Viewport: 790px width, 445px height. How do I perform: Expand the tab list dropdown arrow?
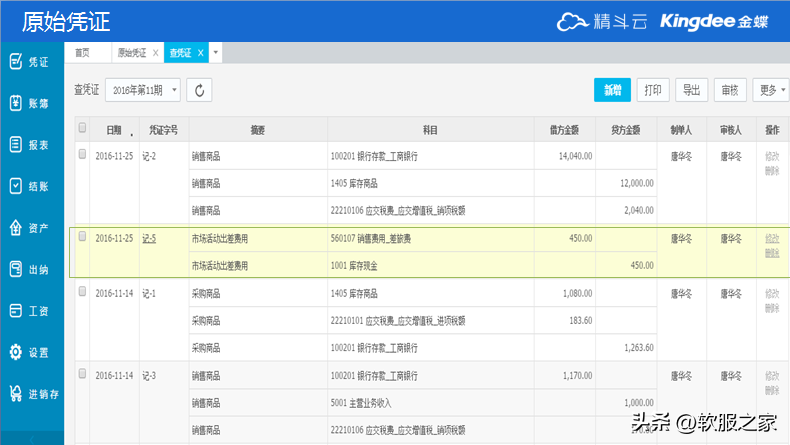pyautogui.click(x=216, y=52)
